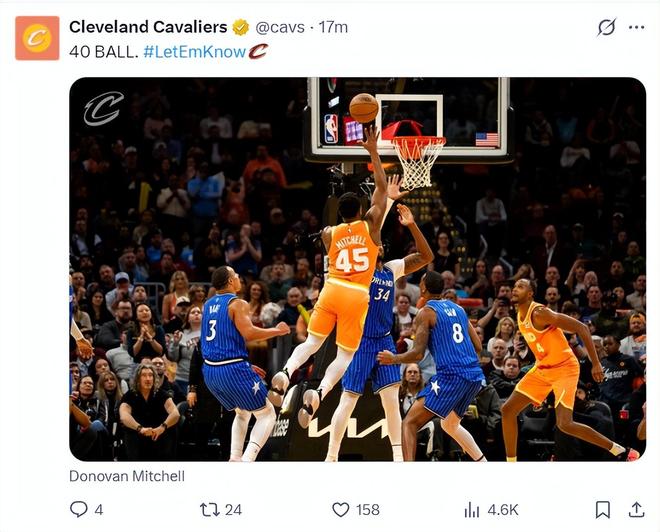Click the share upload-arrow icon
660x532 pixels.
[636, 509]
